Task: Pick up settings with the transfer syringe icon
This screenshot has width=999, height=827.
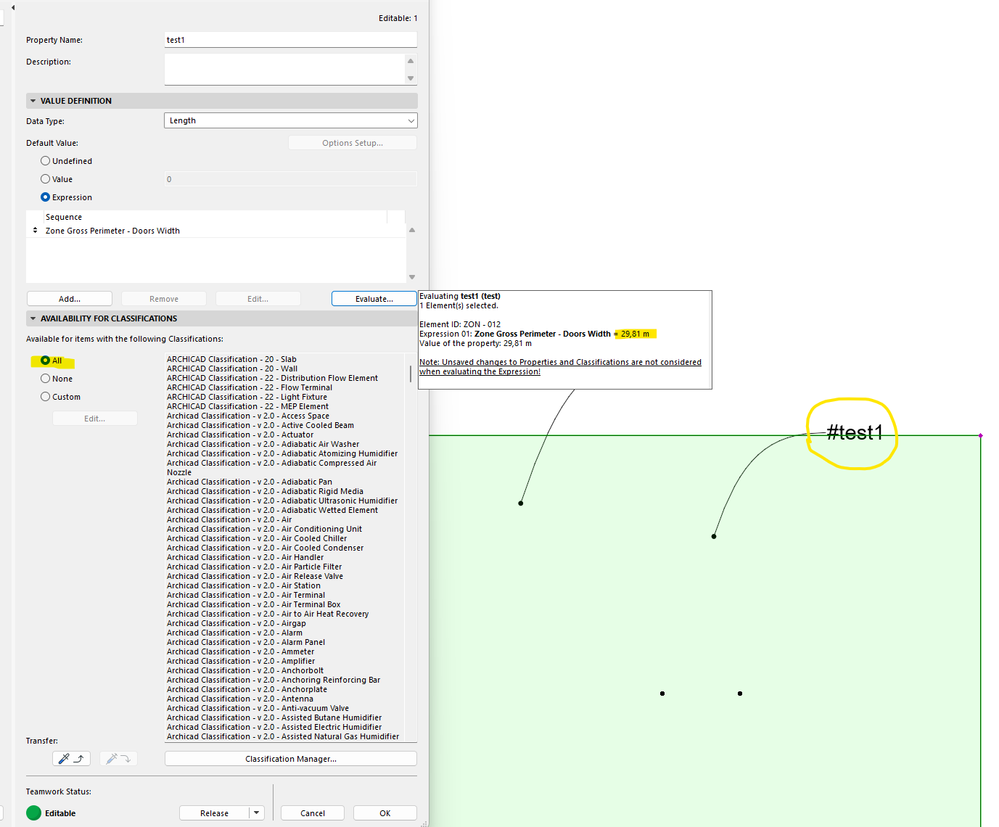Action: click(x=71, y=758)
